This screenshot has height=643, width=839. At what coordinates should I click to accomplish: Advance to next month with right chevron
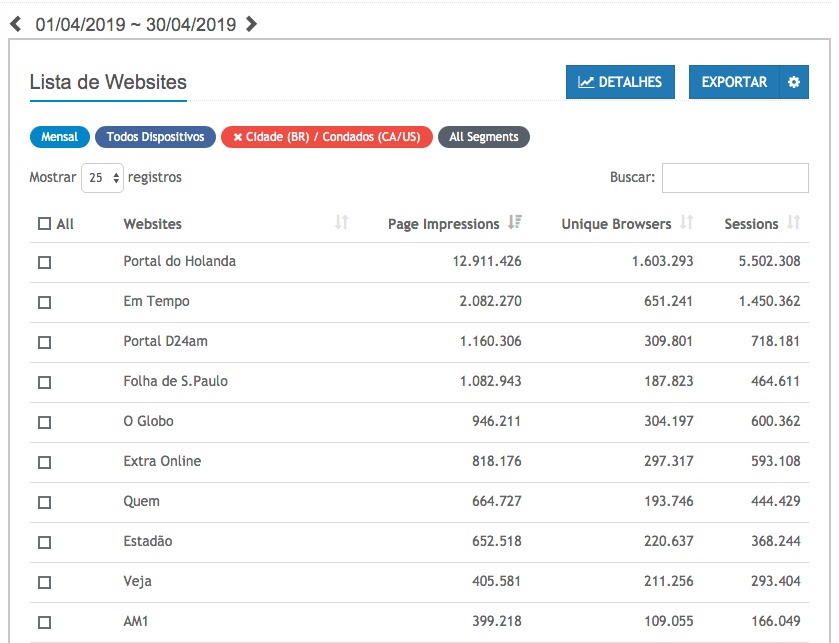click(251, 24)
